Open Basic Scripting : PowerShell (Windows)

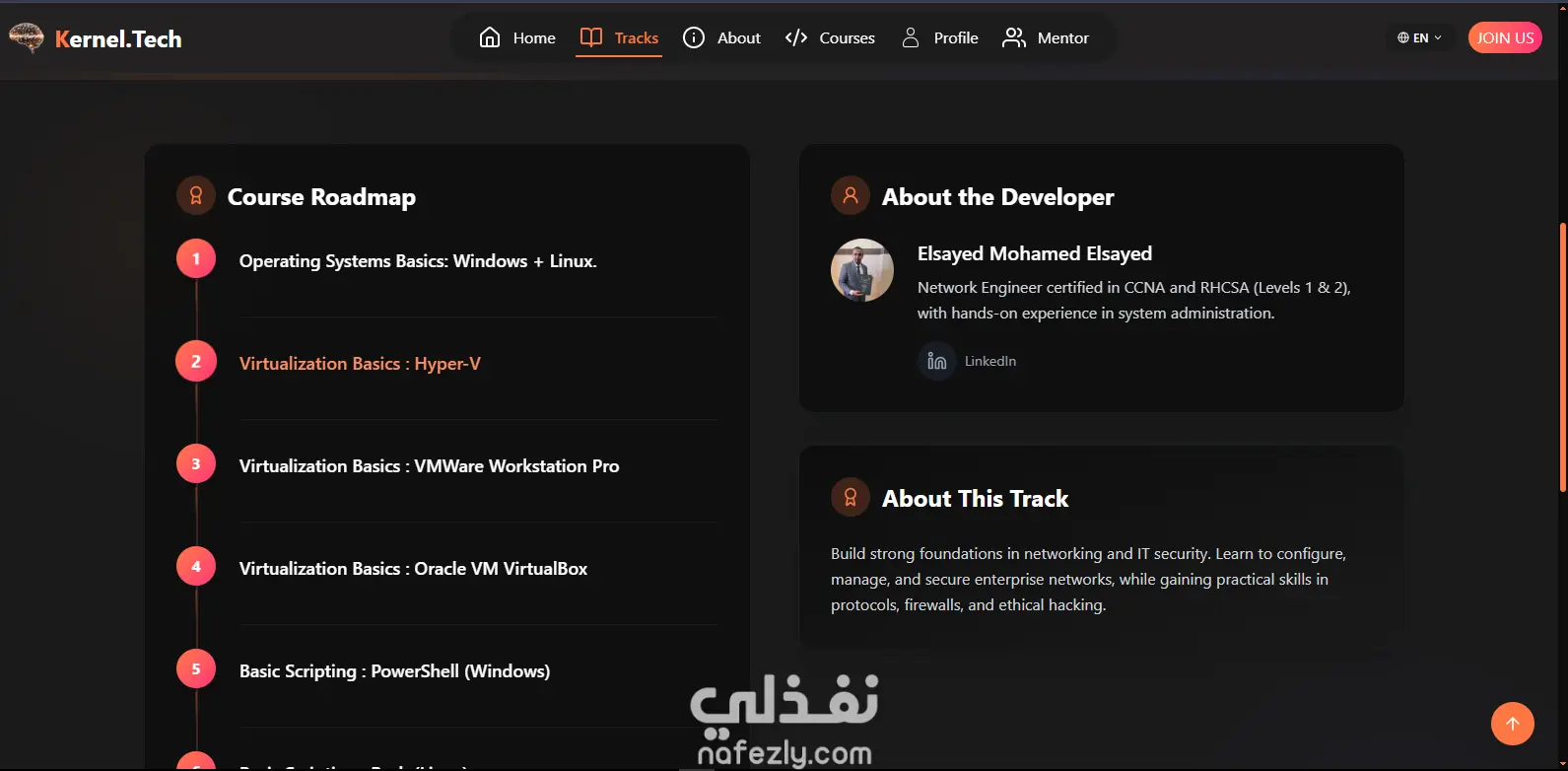coord(394,671)
